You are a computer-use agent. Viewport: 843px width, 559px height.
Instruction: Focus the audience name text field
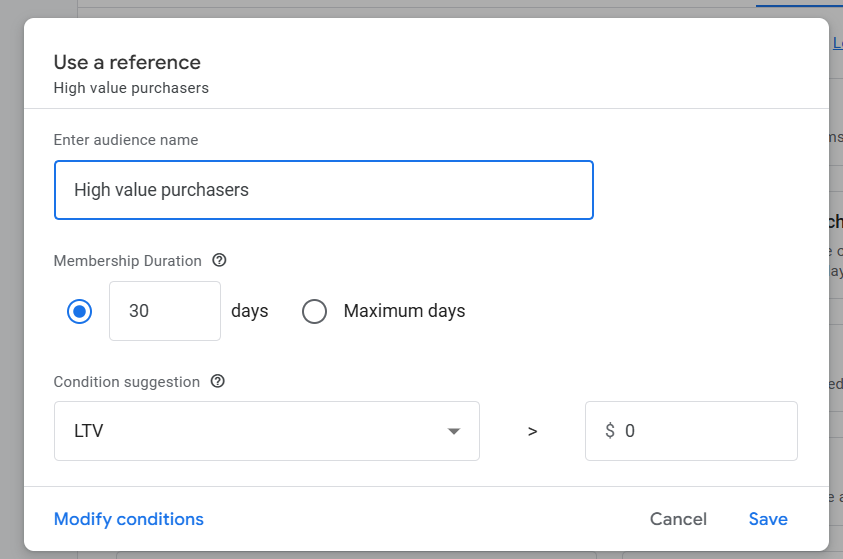click(324, 190)
